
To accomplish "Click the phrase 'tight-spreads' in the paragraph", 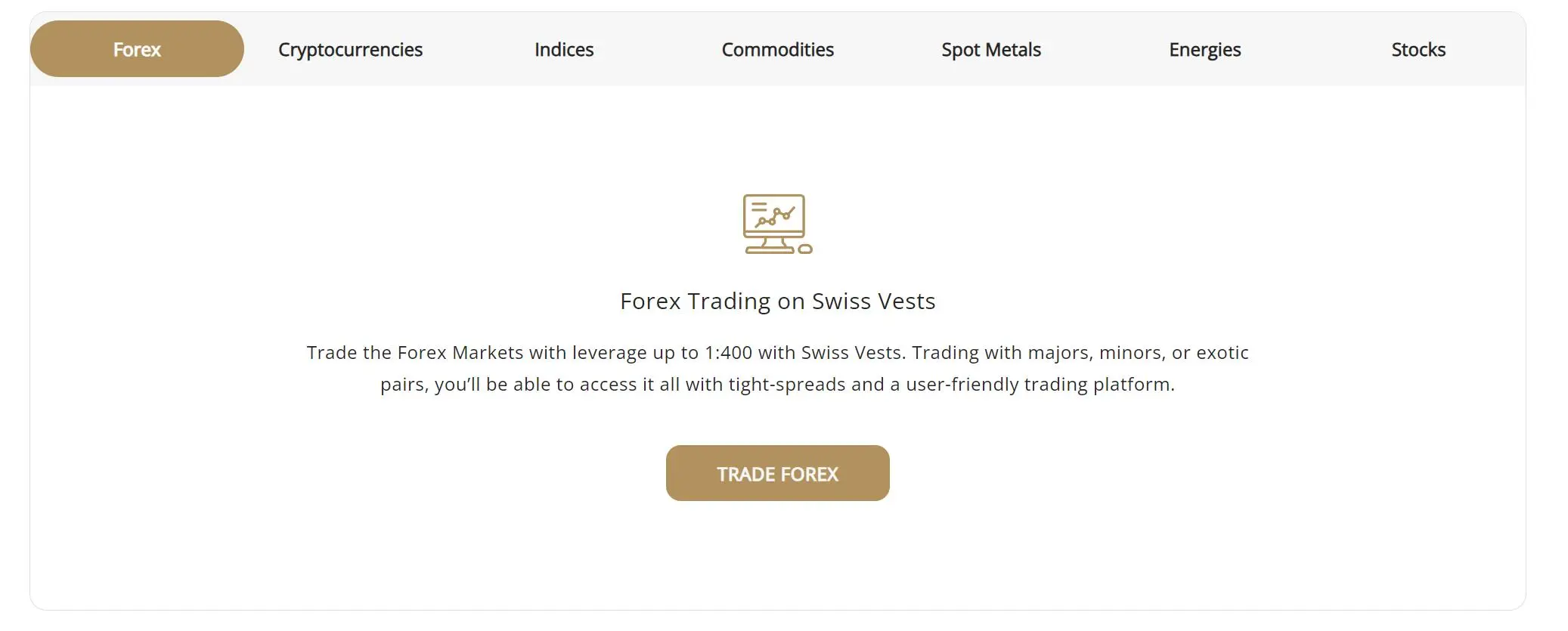I will (787, 385).
